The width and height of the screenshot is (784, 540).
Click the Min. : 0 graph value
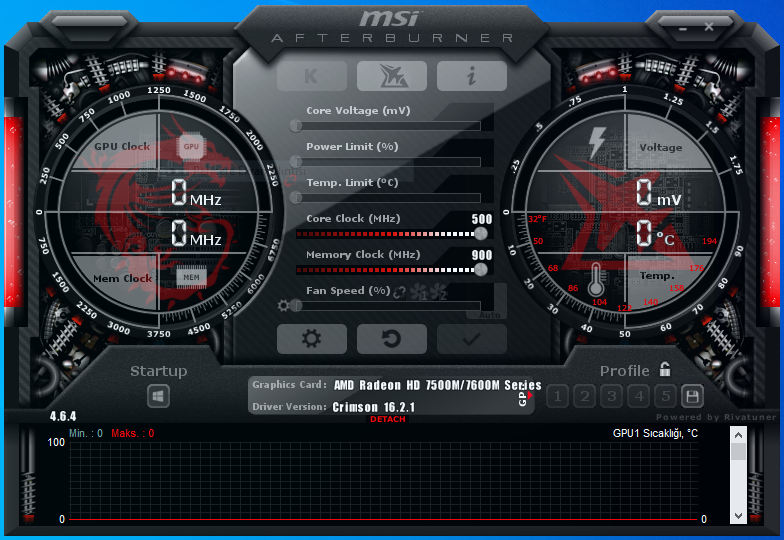click(86, 433)
